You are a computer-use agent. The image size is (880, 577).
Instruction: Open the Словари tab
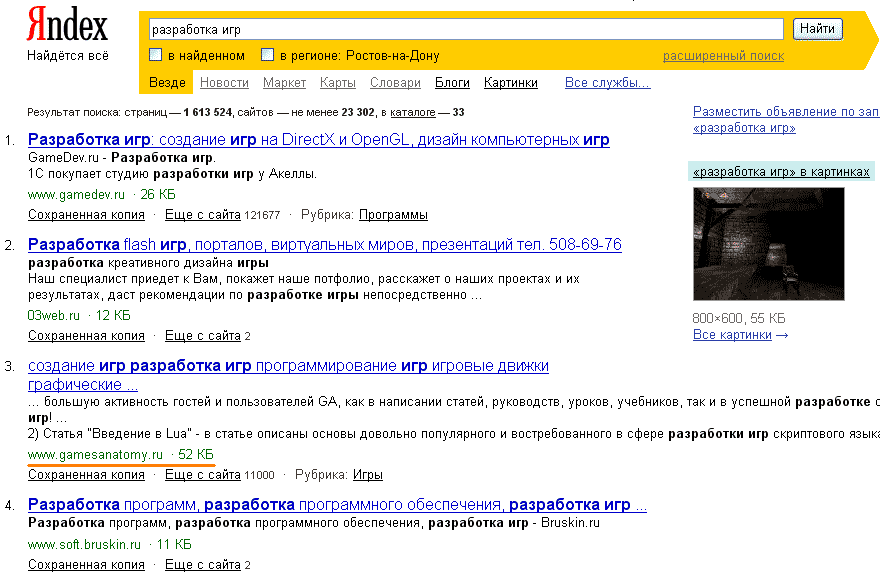click(x=394, y=83)
